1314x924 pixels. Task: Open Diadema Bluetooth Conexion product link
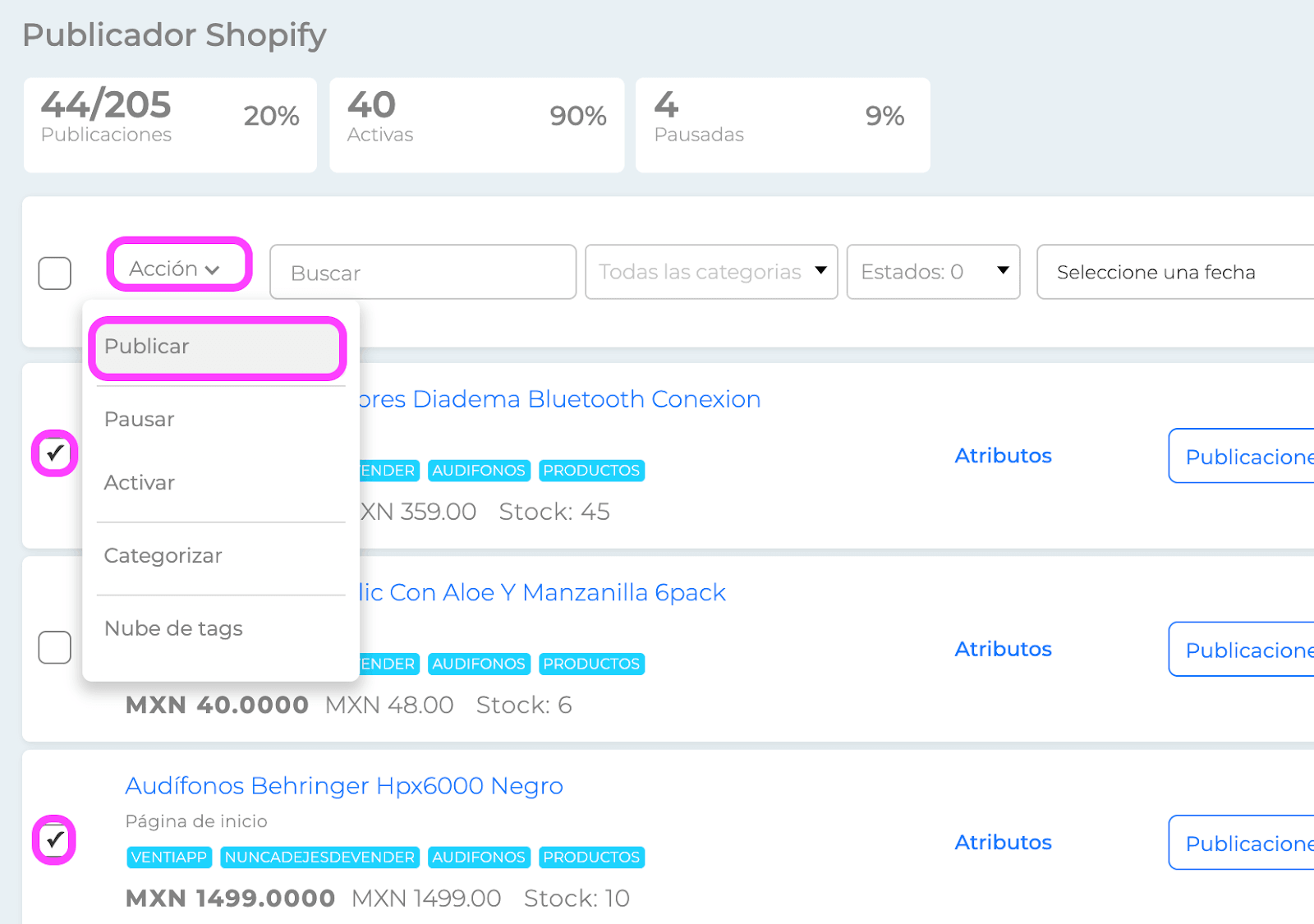tap(560, 399)
